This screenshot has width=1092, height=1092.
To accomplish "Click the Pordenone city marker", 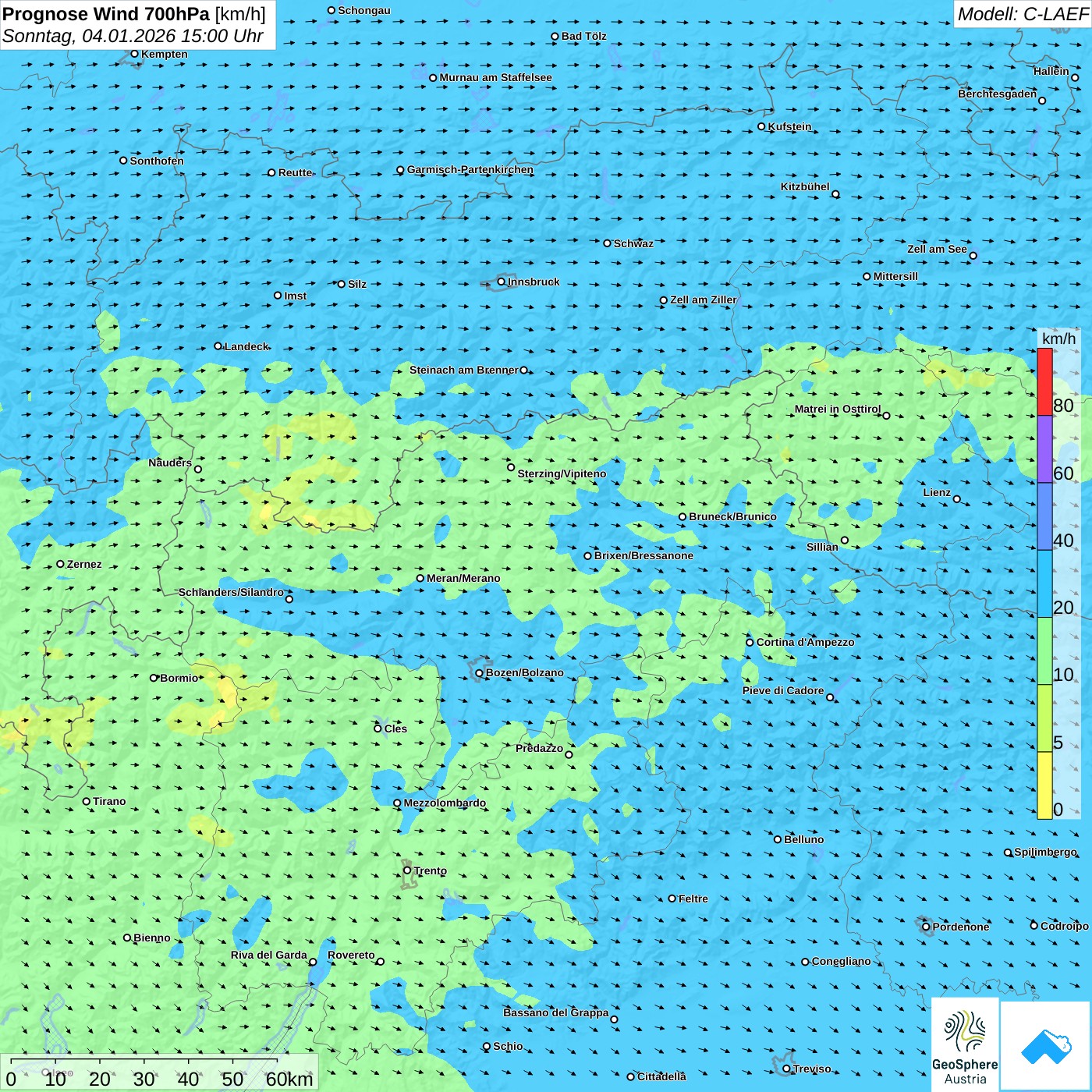I will (x=926, y=927).
